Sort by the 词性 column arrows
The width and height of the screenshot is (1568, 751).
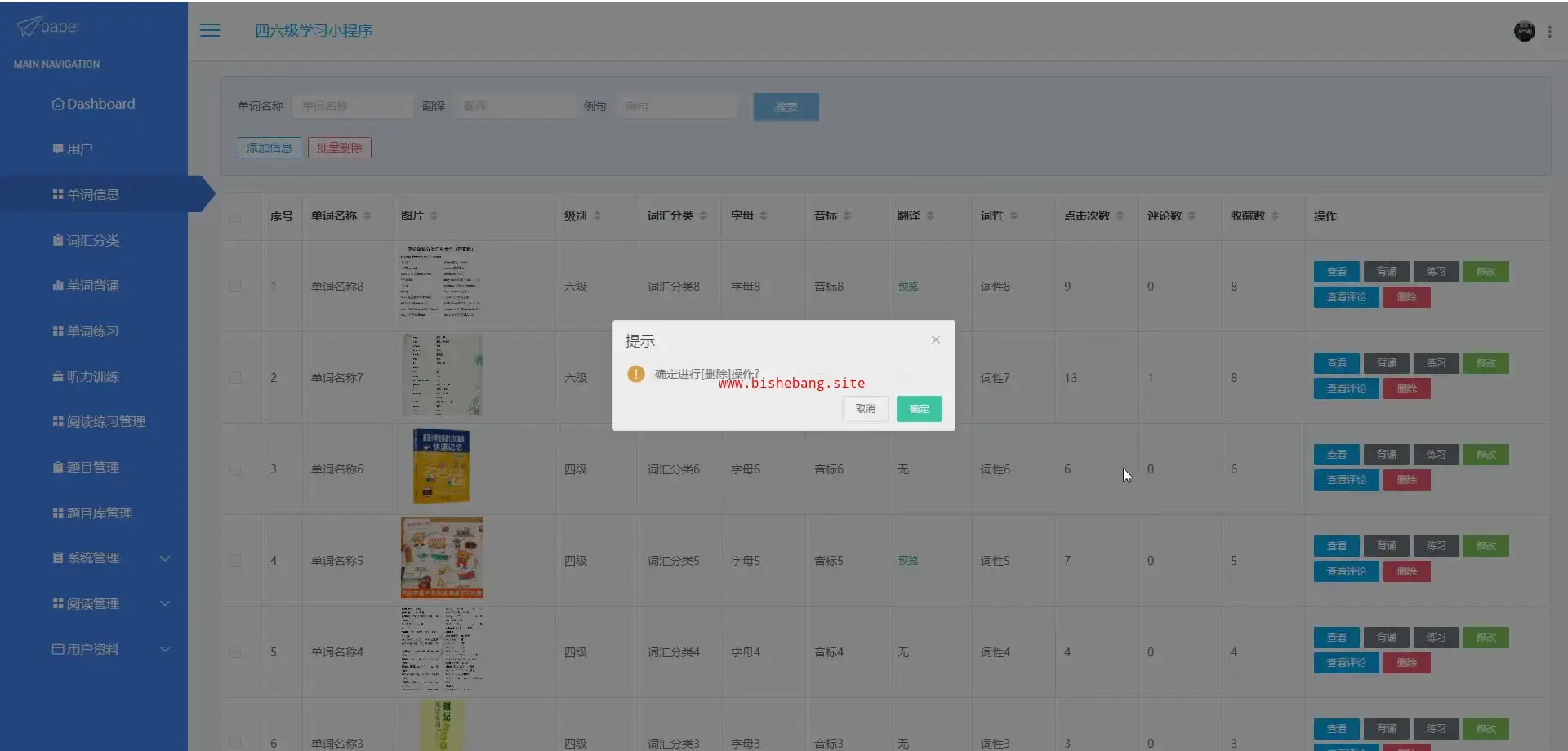[x=1013, y=216]
